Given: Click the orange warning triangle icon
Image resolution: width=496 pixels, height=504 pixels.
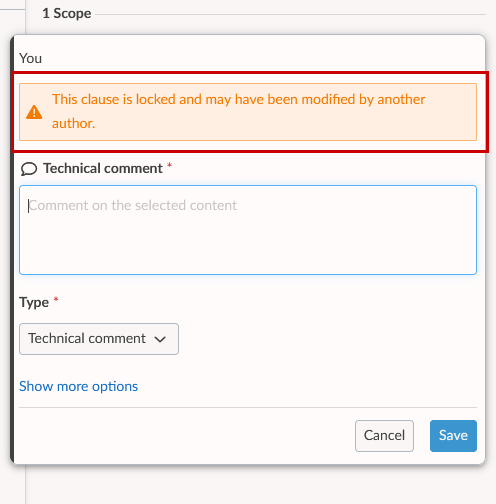Looking at the screenshot, I should 34,112.
